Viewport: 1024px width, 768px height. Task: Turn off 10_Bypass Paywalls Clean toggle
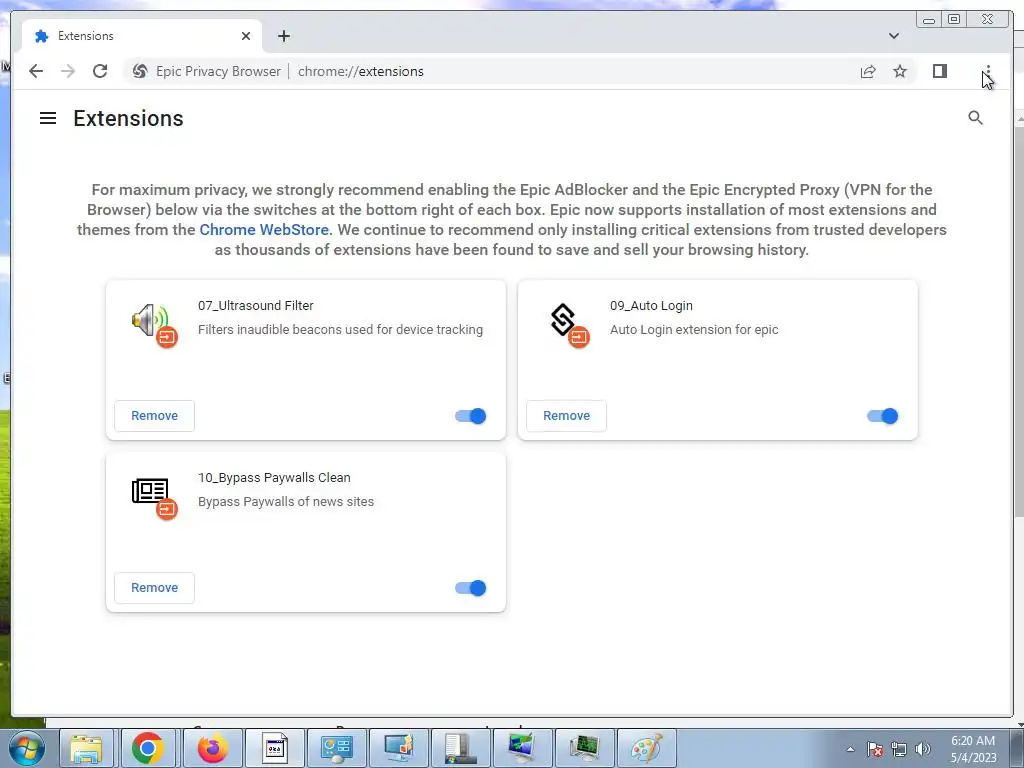[x=470, y=588]
